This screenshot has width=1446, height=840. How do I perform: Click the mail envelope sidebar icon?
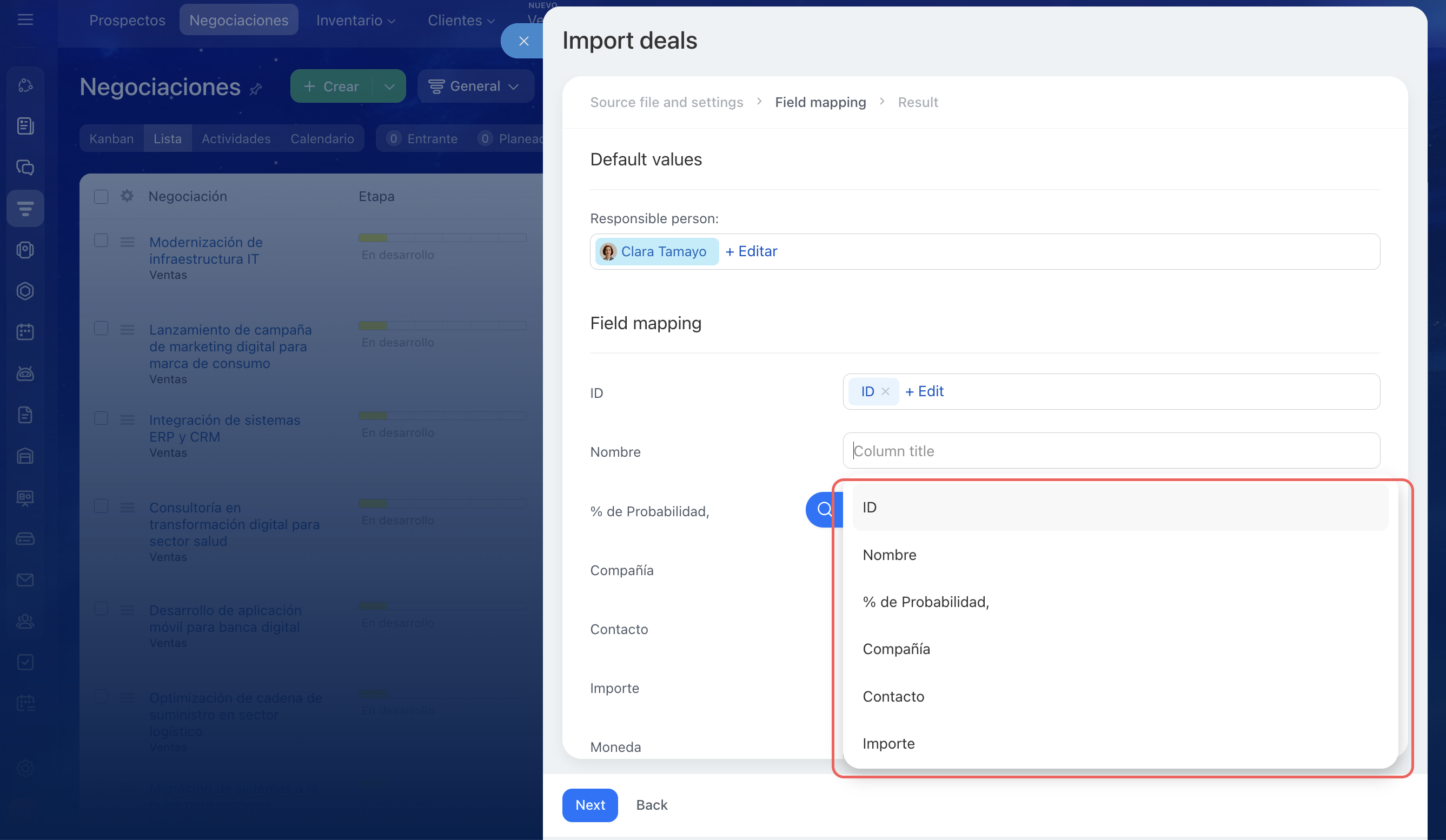tap(25, 579)
